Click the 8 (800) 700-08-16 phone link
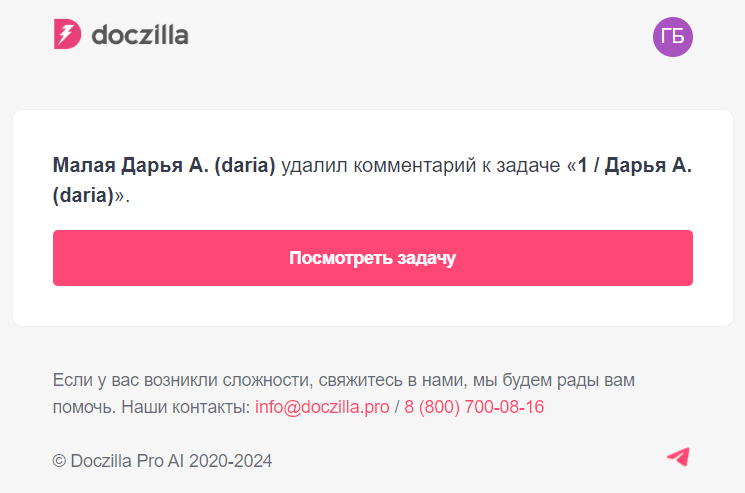This screenshot has width=745, height=493. tap(474, 407)
